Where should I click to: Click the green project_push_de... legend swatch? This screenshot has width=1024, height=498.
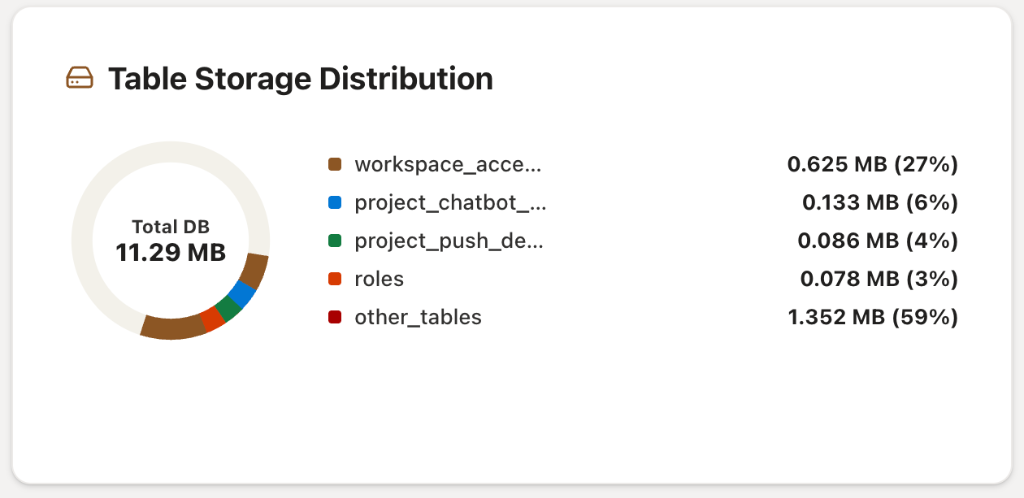(x=334, y=241)
